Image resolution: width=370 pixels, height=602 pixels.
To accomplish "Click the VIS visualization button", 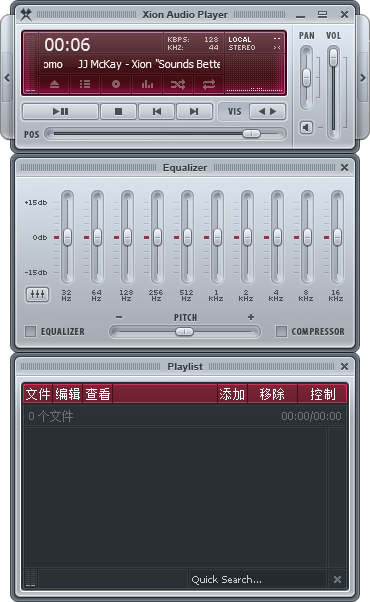I will click(235, 112).
